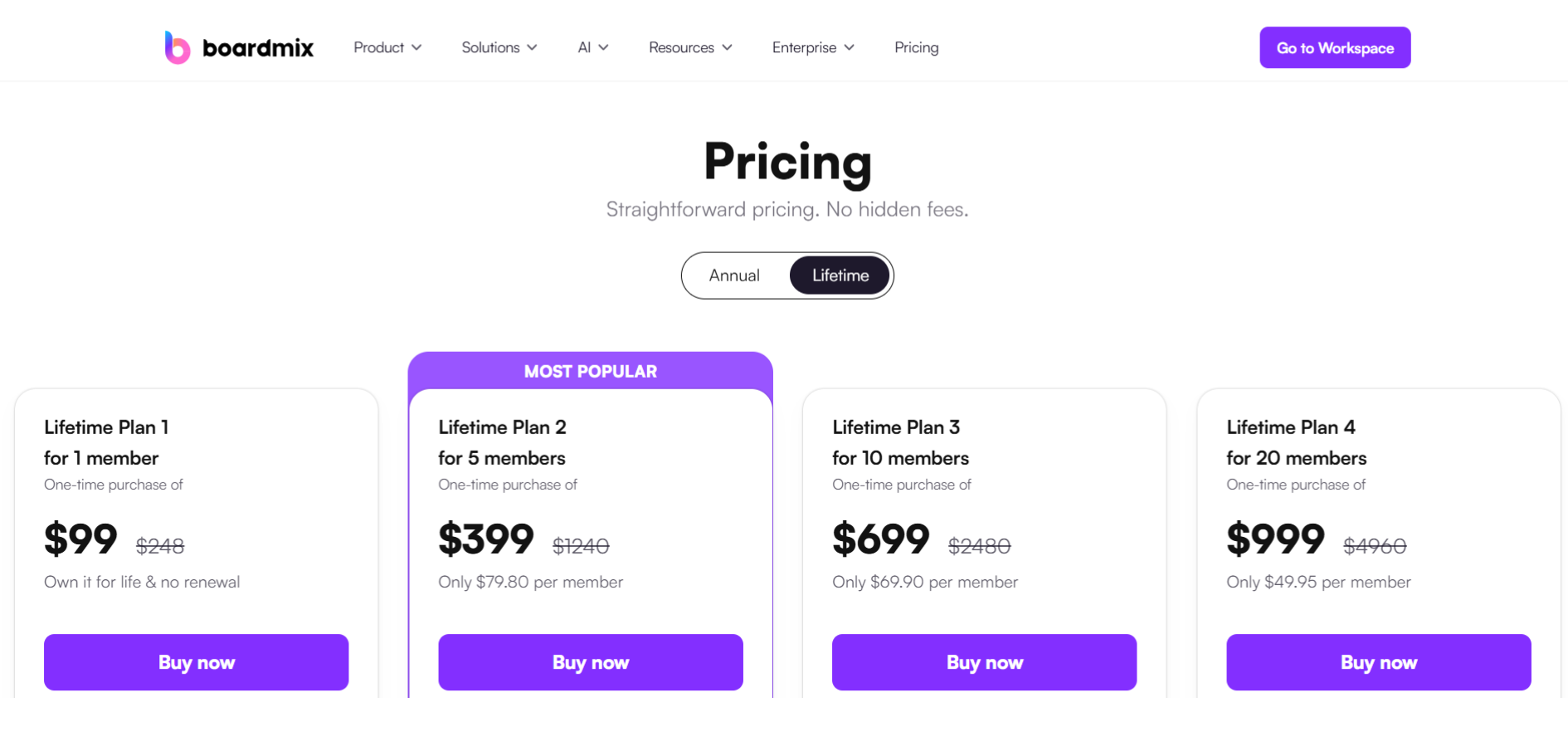Image resolution: width=1568 pixels, height=751 pixels.
Task: Go to the Pricing nav link
Action: point(916,48)
